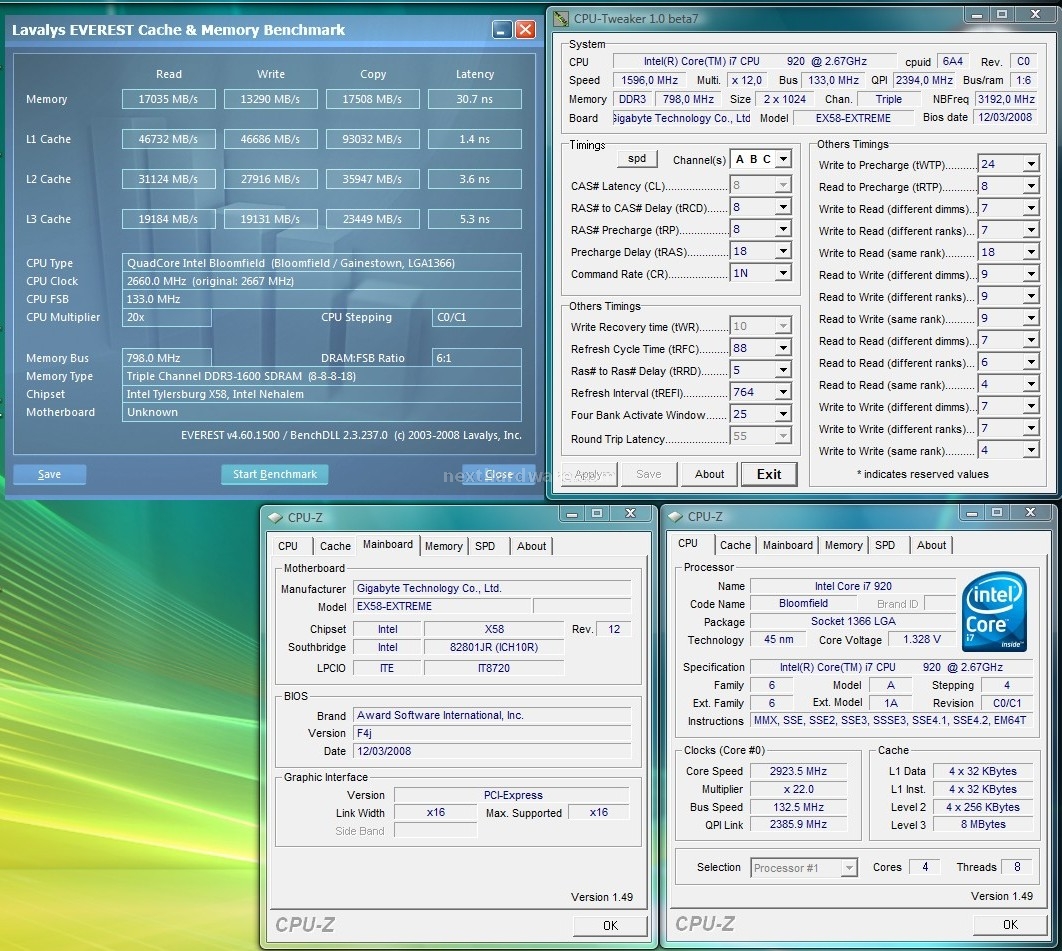Open the Write to Precharge (tWTP) dropdown
The width and height of the screenshot is (1062, 951).
pos(1031,164)
